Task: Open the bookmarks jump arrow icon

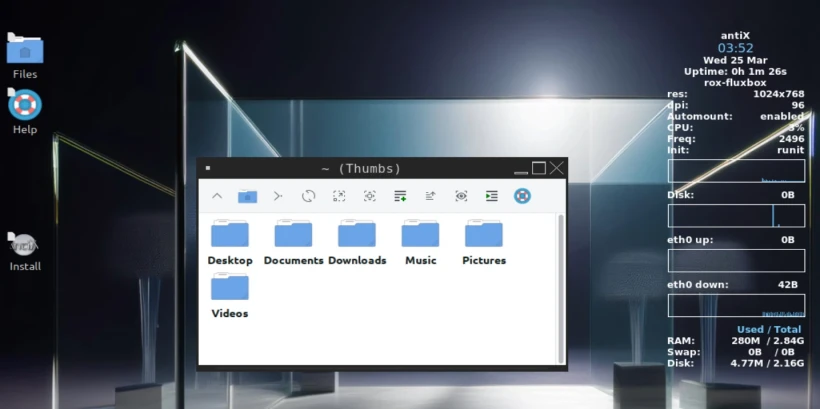Action: (278, 196)
